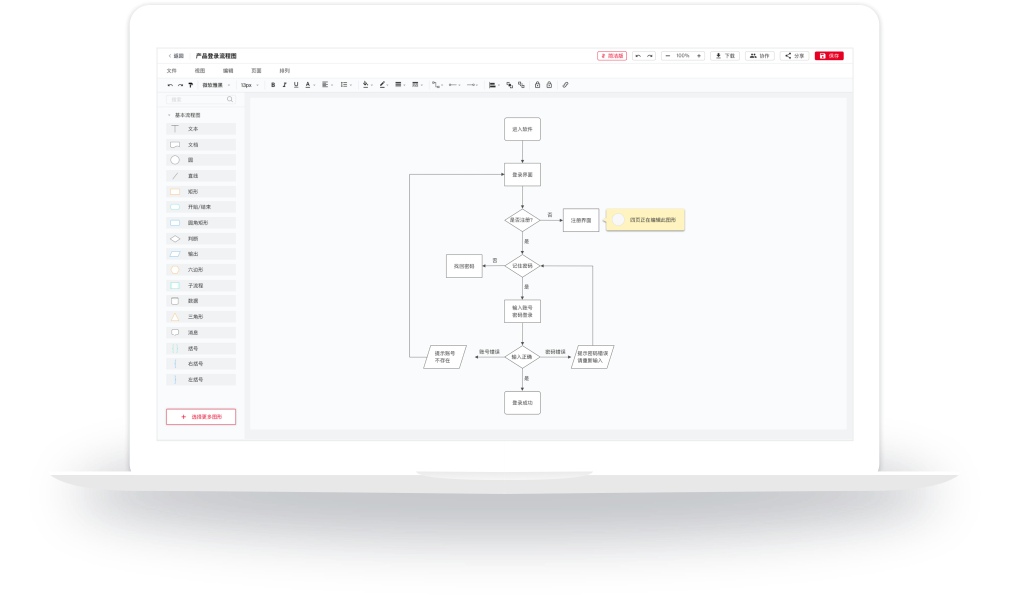
Task: Click the 选择更多图形 button
Action: point(201,416)
